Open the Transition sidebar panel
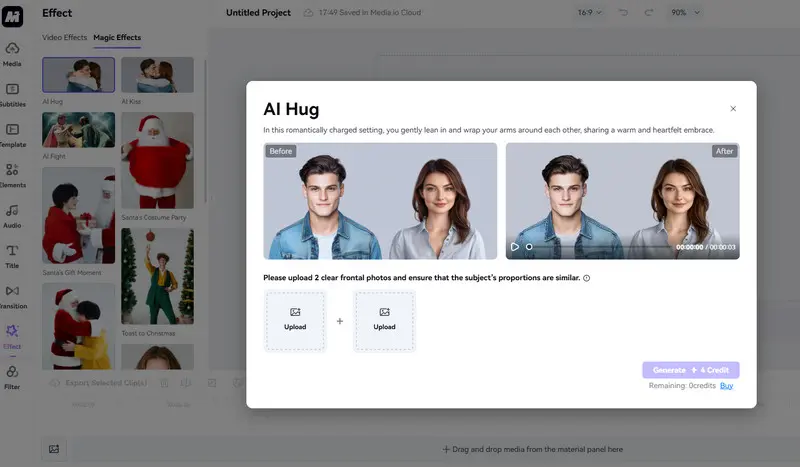The height and width of the screenshot is (467, 800). click(x=13, y=296)
